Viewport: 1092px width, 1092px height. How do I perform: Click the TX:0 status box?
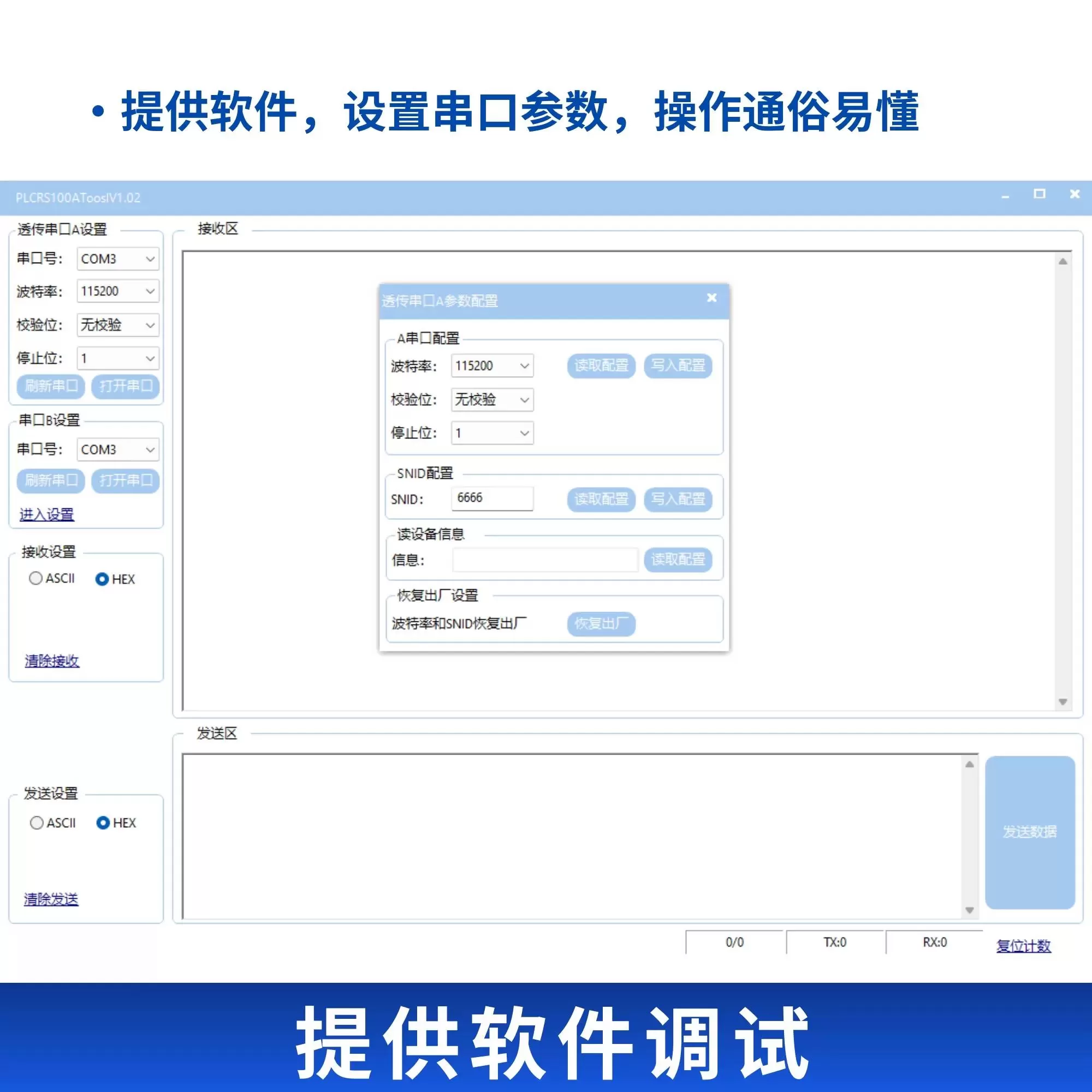click(835, 942)
